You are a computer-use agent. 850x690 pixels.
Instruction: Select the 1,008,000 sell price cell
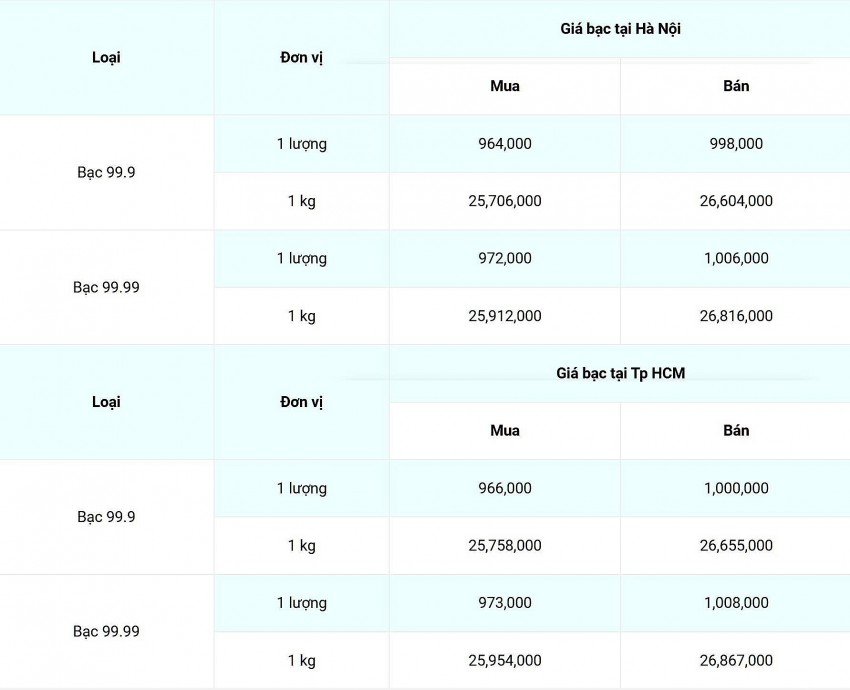736,603
